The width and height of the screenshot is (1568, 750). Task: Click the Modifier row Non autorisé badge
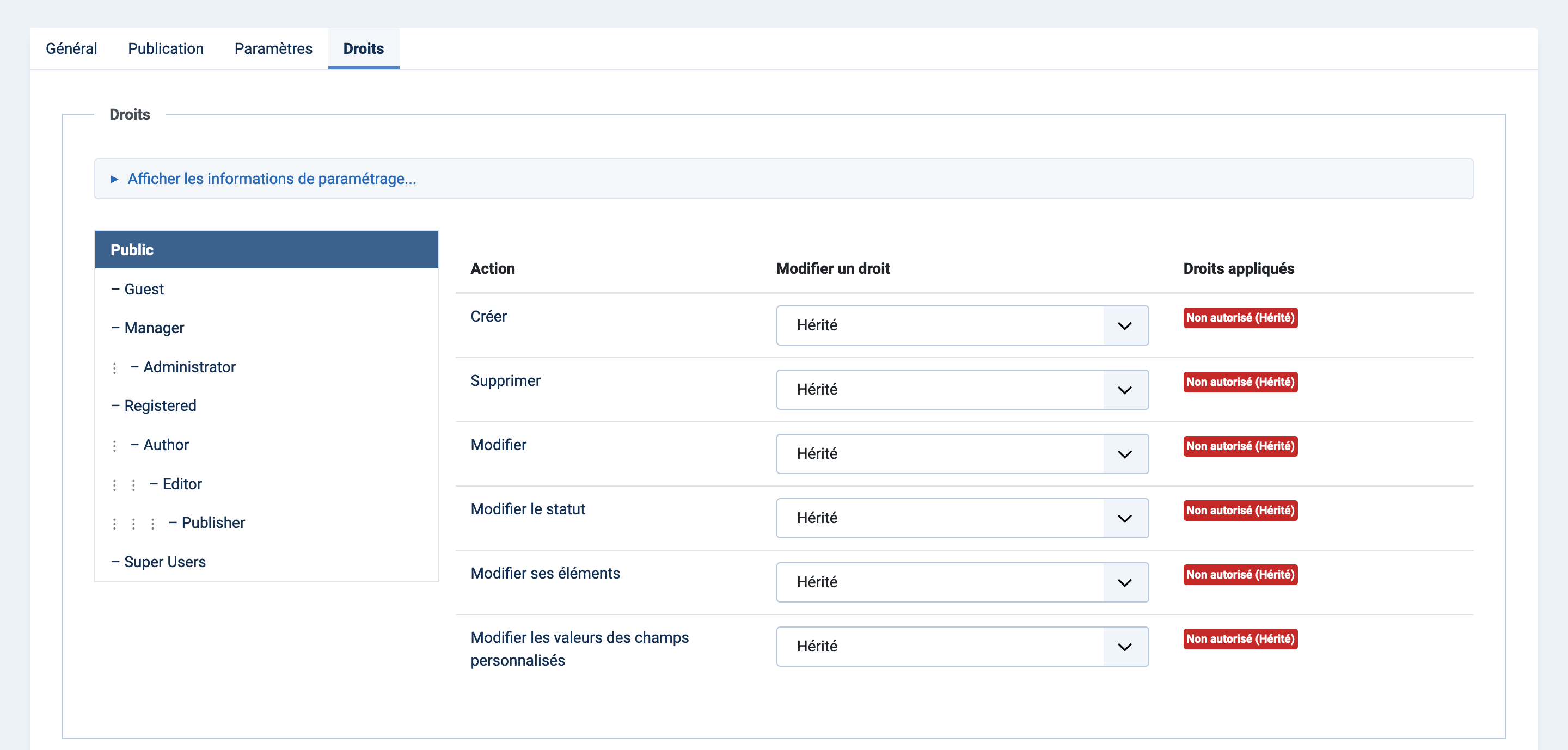[x=1240, y=446]
